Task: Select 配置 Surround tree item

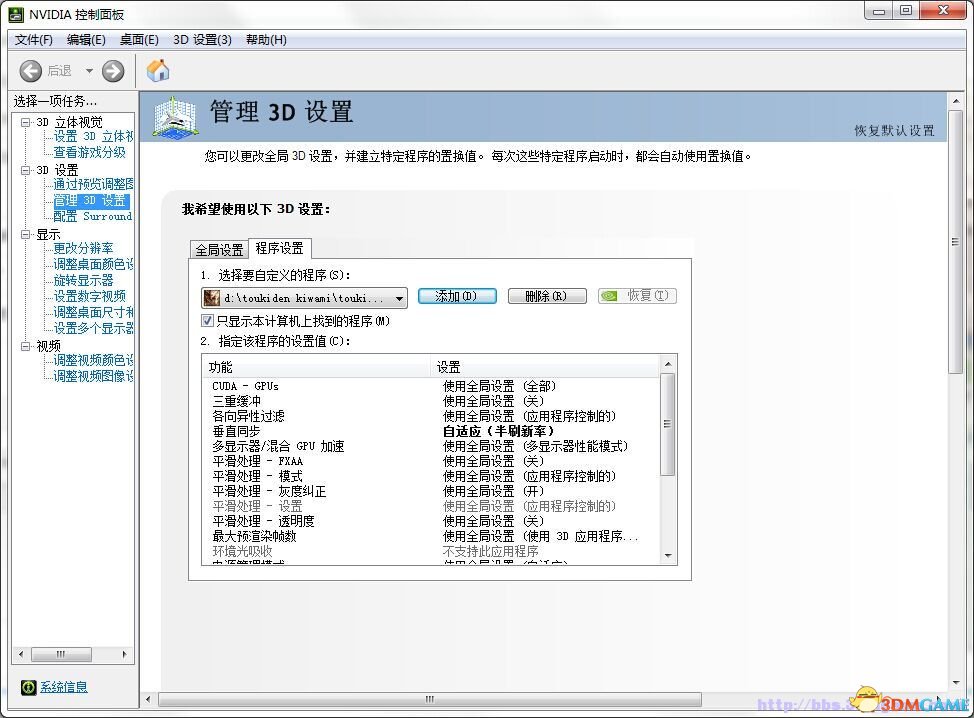Action: click(x=93, y=217)
